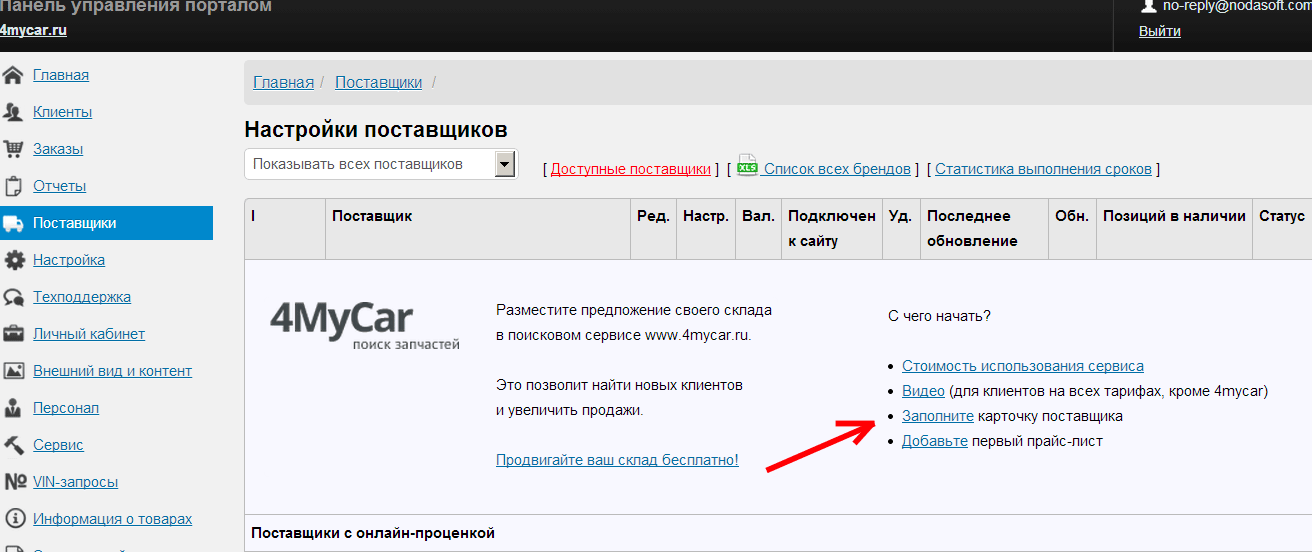Open Техподдержка in the sidebar menu
The image size is (1312, 552).
click(x=81, y=297)
